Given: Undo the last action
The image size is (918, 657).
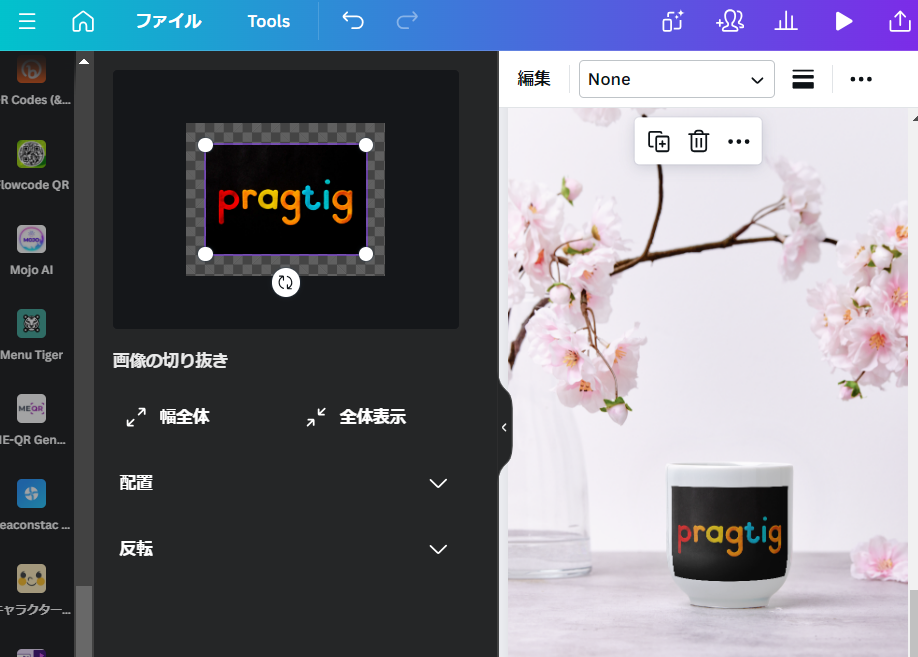Looking at the screenshot, I should click(x=353, y=21).
